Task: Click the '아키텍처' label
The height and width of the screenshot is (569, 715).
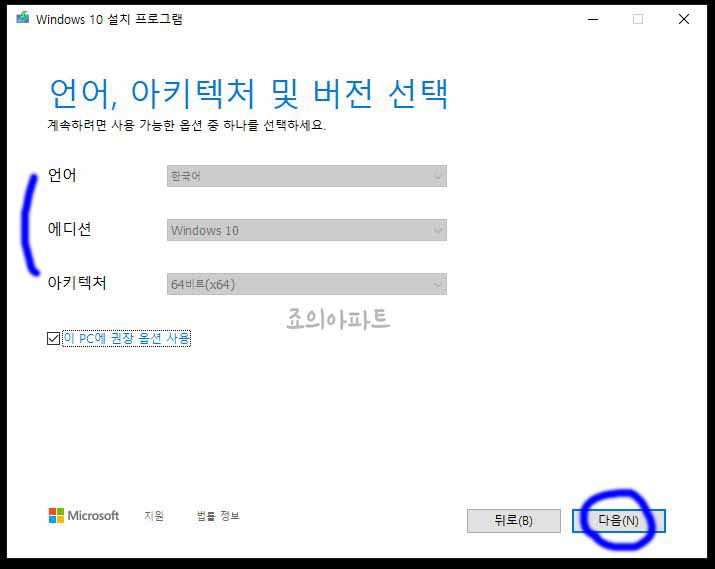Action: coord(77,282)
